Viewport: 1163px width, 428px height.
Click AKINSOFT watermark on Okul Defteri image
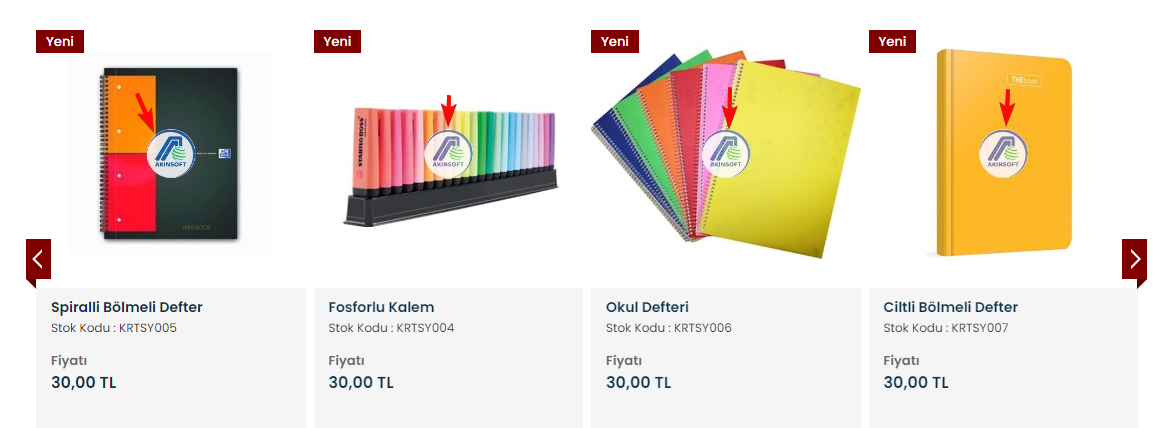(x=725, y=152)
